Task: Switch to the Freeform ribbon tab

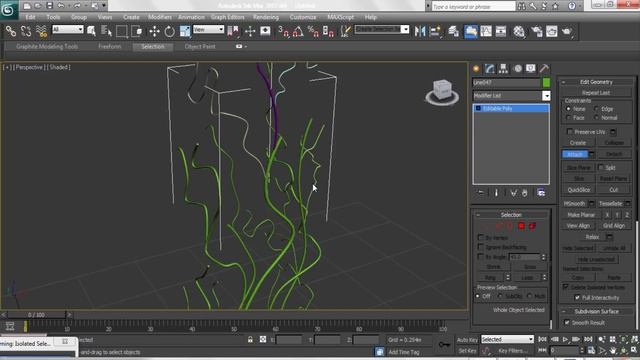Action: [x=110, y=47]
